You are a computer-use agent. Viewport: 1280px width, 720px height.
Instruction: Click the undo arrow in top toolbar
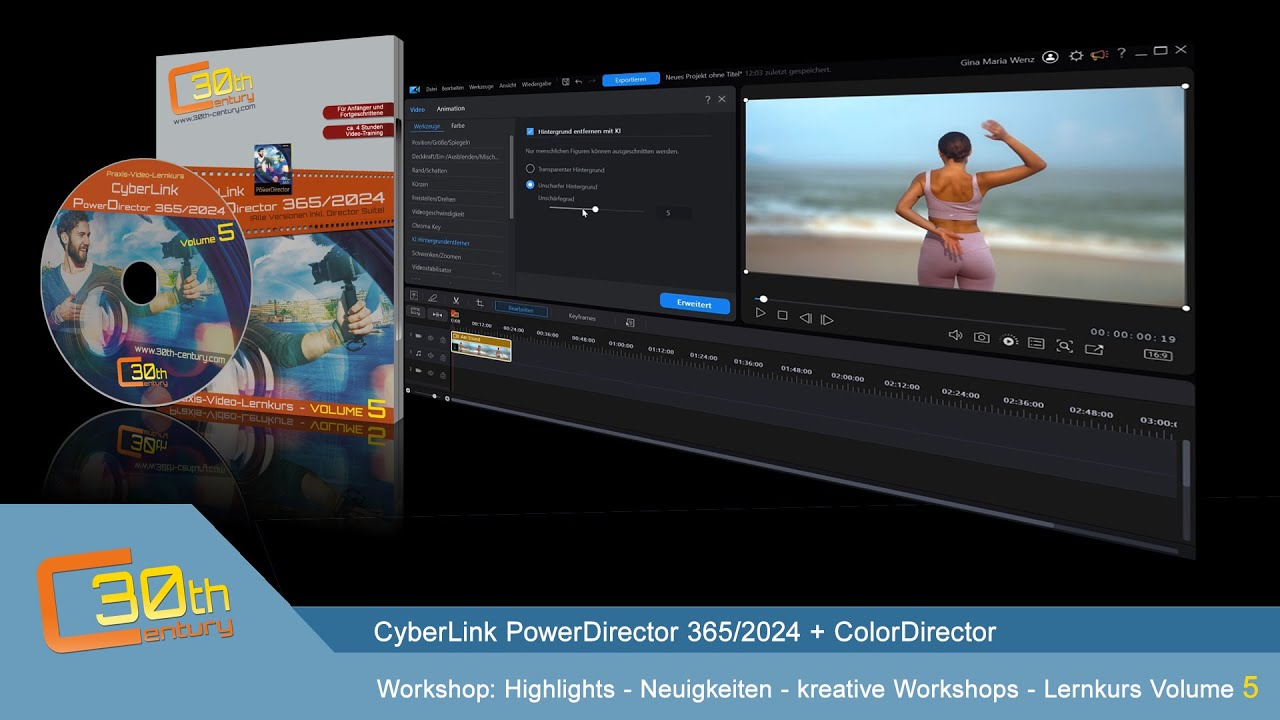pyautogui.click(x=578, y=82)
